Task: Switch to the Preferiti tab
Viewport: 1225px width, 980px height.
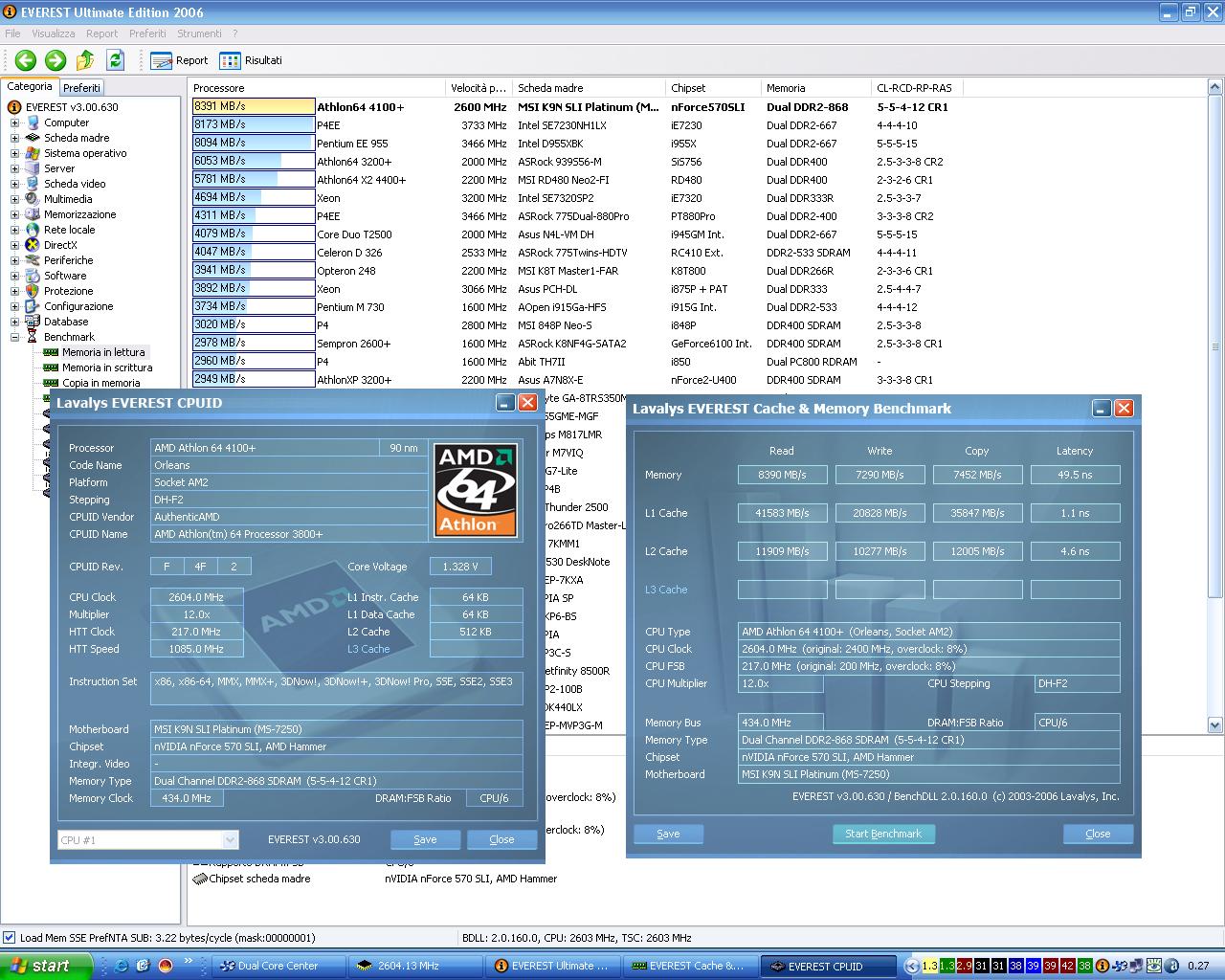Action: point(81,88)
